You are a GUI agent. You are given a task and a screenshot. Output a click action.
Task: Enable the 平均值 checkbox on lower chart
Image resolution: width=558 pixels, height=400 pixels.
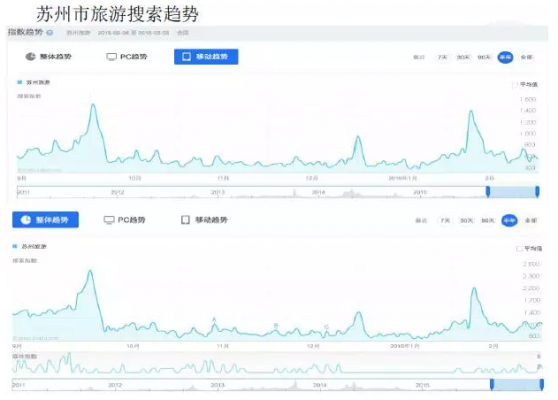pos(519,249)
